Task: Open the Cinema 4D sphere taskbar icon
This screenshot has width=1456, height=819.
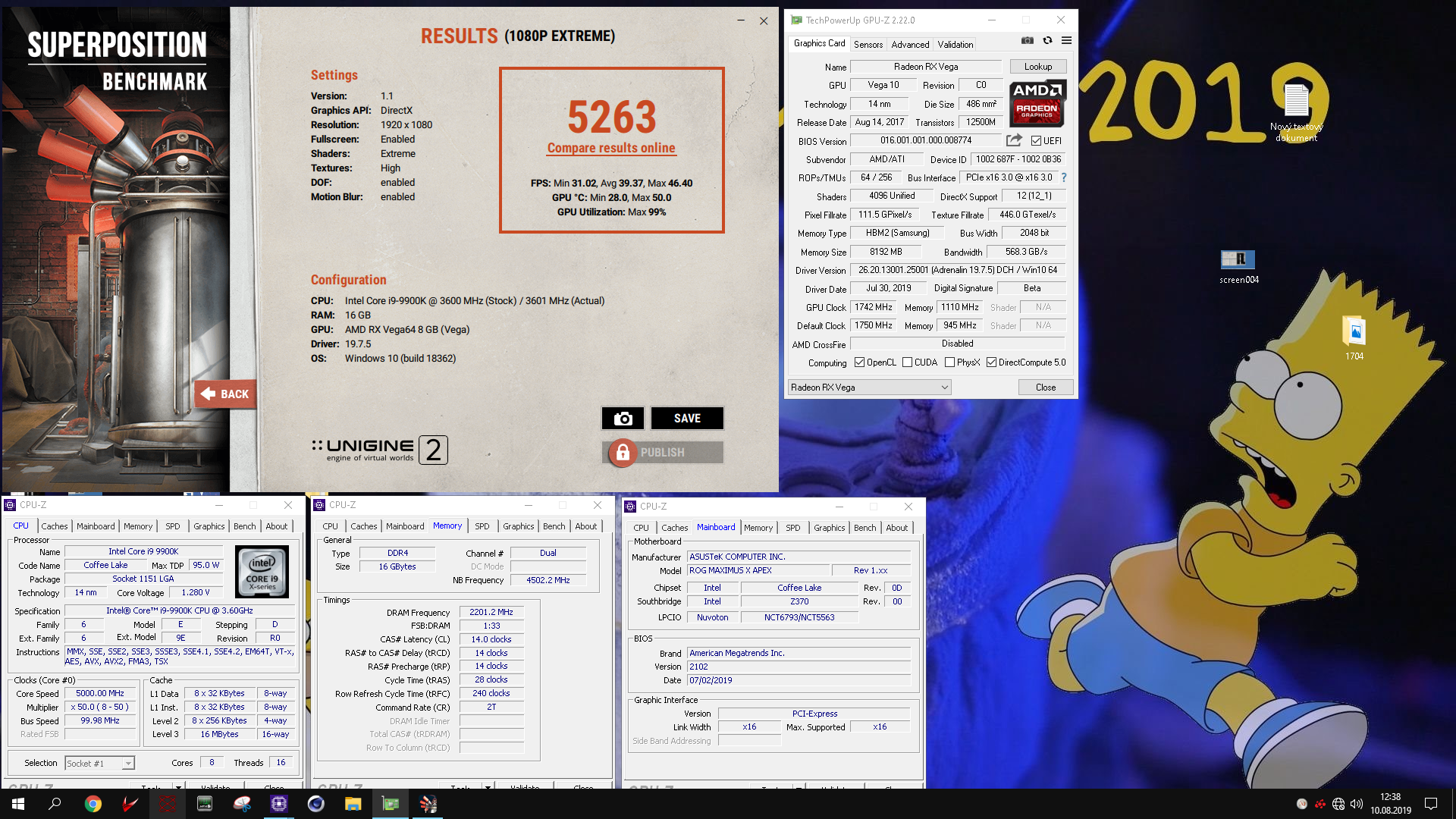Action: (316, 804)
